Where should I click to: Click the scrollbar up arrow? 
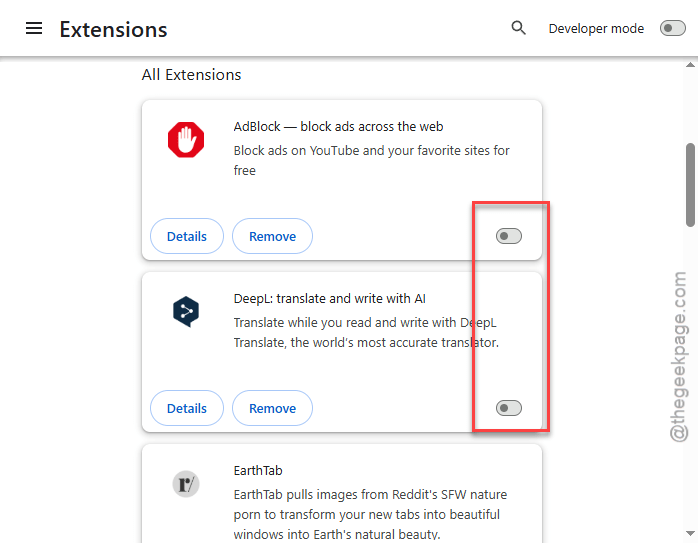[690, 65]
